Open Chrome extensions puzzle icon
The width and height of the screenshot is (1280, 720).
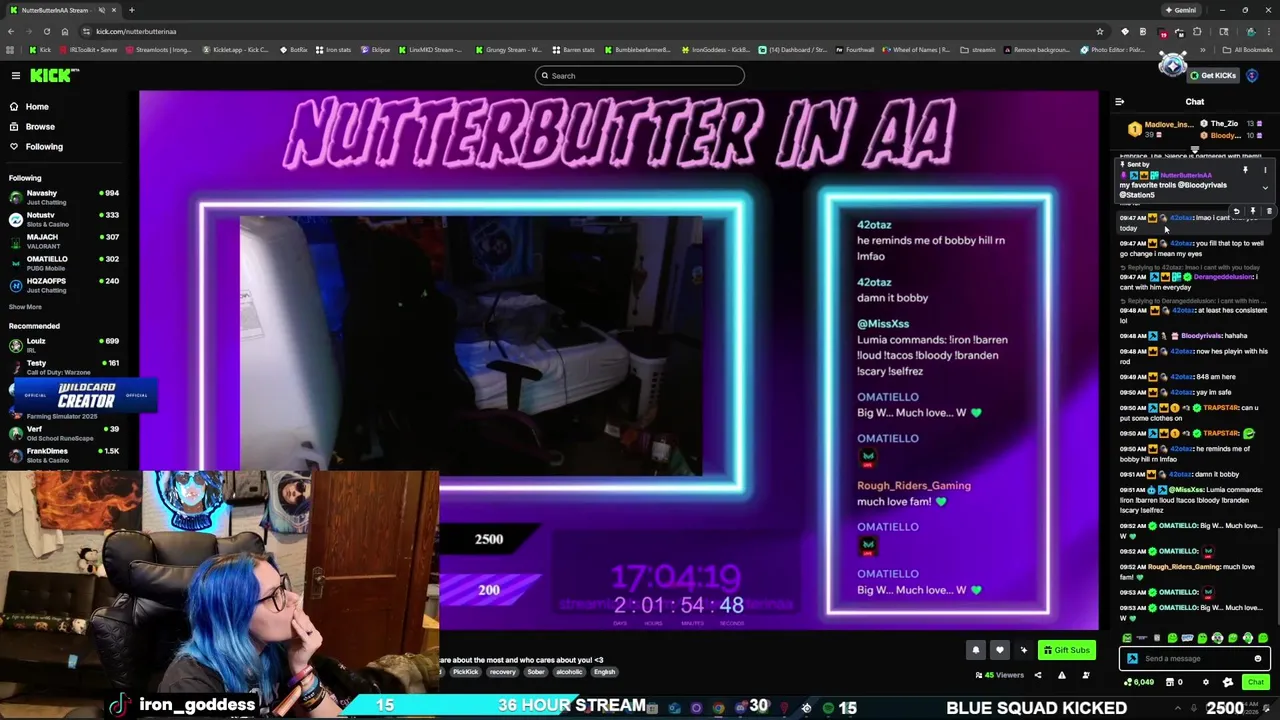click(x=1197, y=31)
